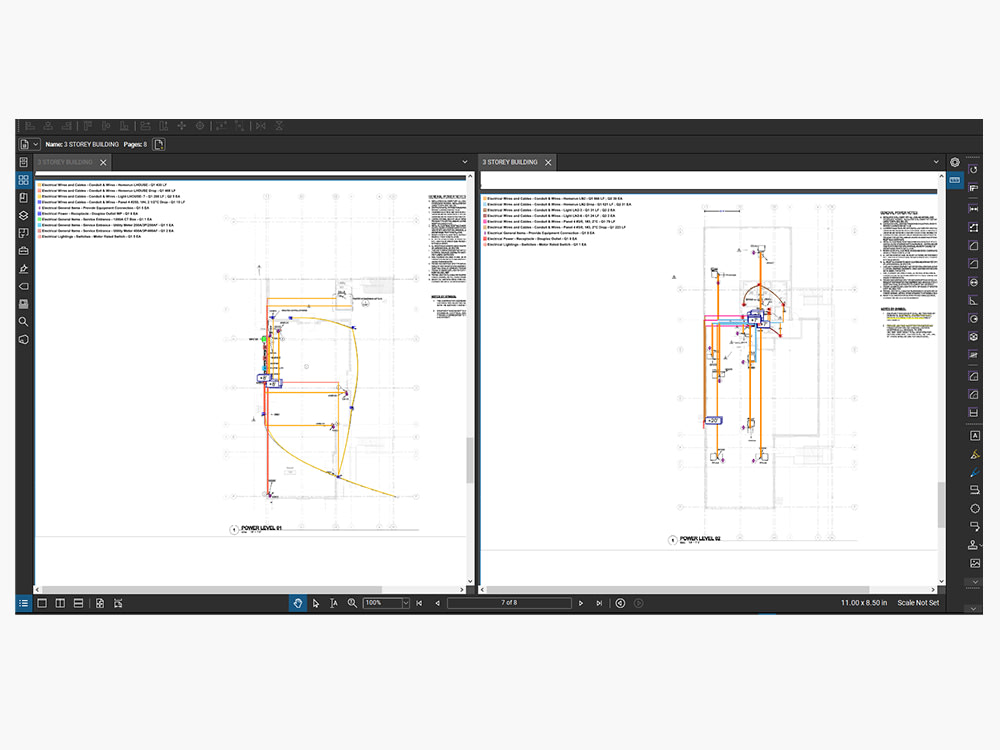Go to the next page
Image resolution: width=1000 pixels, height=750 pixels.
click(x=580, y=603)
